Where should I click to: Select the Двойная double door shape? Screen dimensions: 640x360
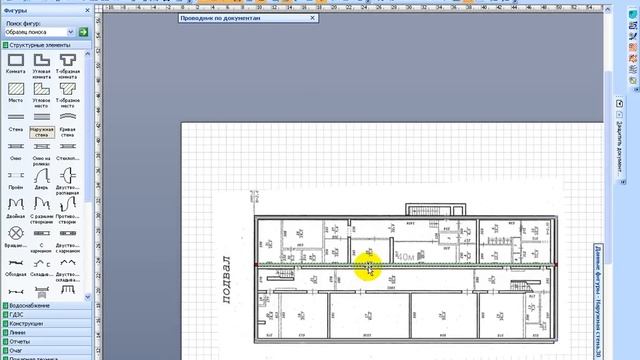16,208
